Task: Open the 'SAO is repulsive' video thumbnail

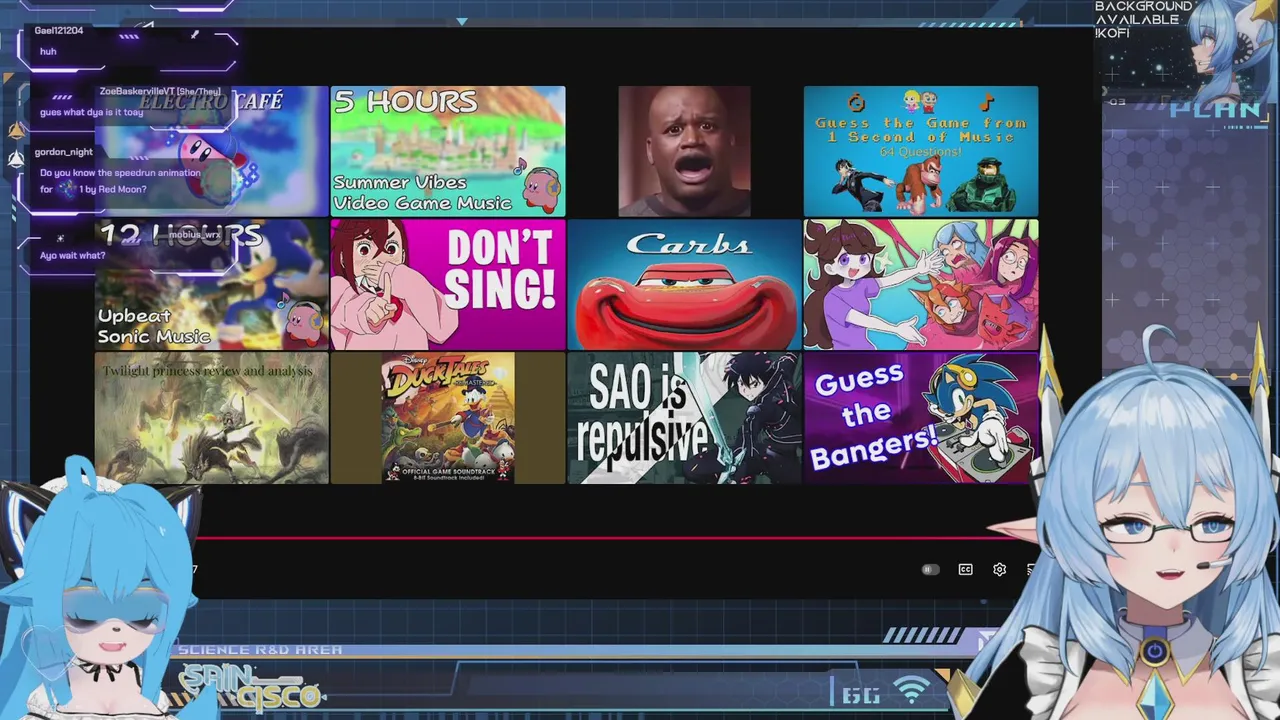Action: click(684, 418)
